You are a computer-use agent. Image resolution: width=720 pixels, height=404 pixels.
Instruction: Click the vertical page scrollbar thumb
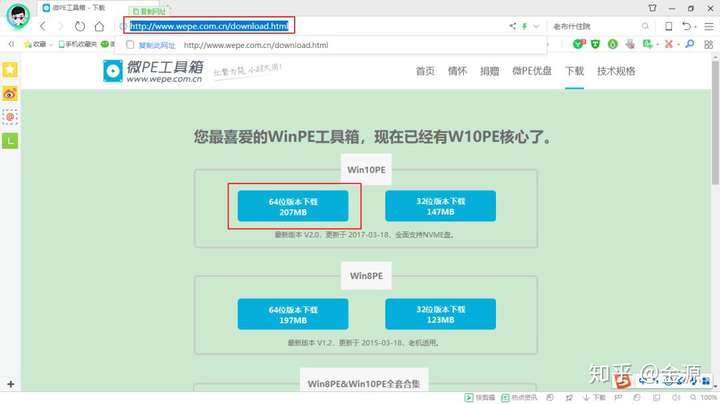pyautogui.click(x=715, y=122)
